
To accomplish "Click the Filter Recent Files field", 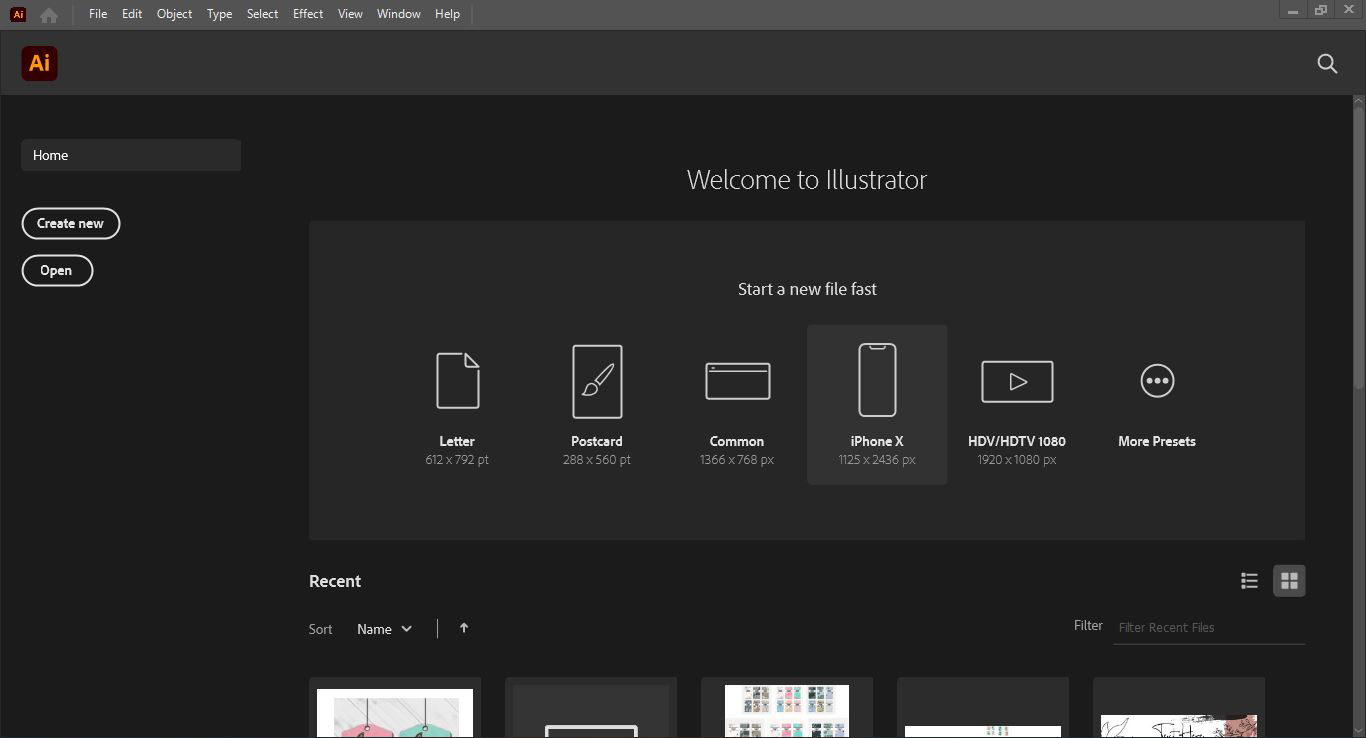I will 1209,627.
